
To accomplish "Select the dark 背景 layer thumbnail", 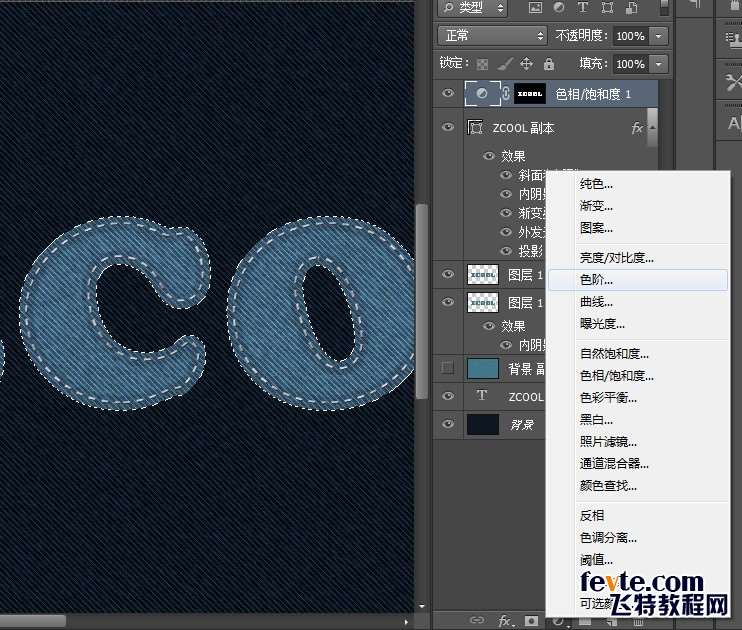I will [483, 424].
